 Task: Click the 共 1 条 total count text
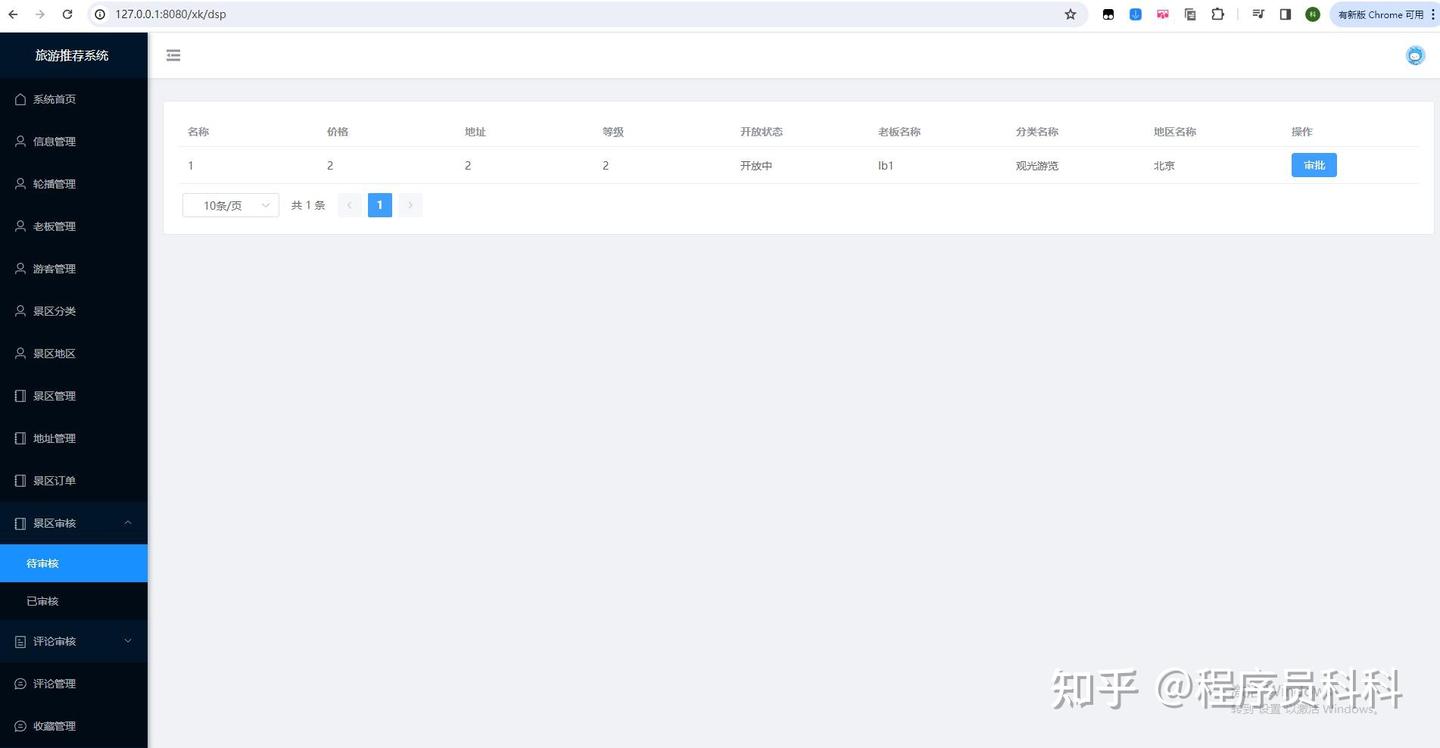[x=308, y=205]
